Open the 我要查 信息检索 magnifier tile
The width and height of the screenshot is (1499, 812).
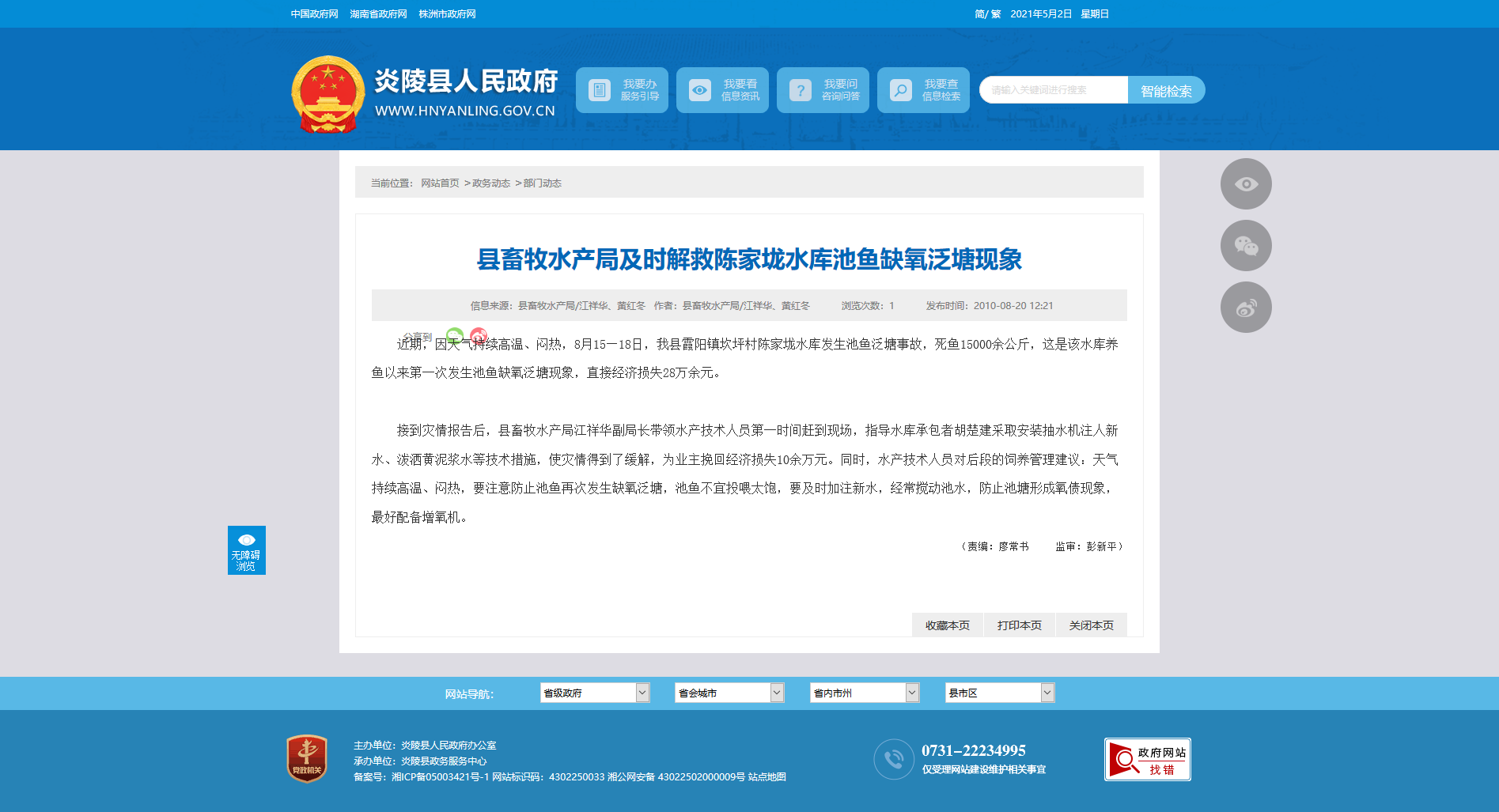point(923,90)
